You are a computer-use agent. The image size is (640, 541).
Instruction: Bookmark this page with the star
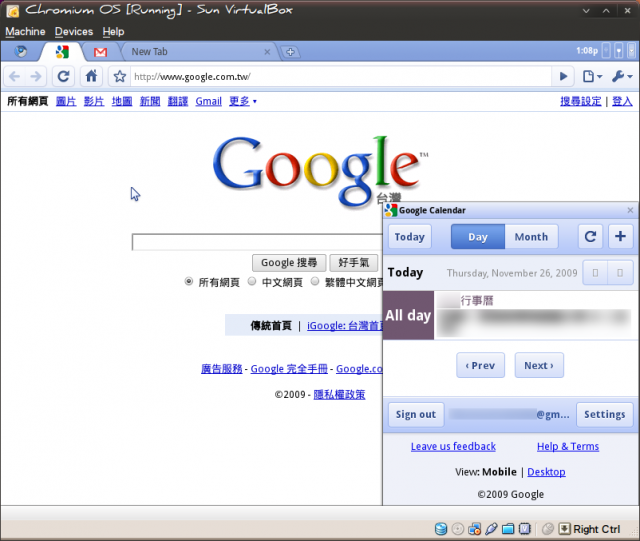coord(120,76)
